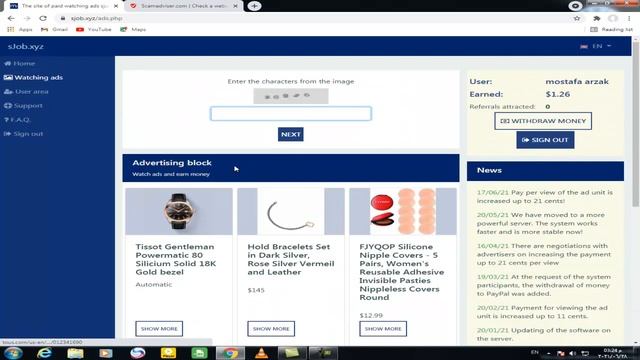Open F.A.Q. in sidebar

[18, 120]
